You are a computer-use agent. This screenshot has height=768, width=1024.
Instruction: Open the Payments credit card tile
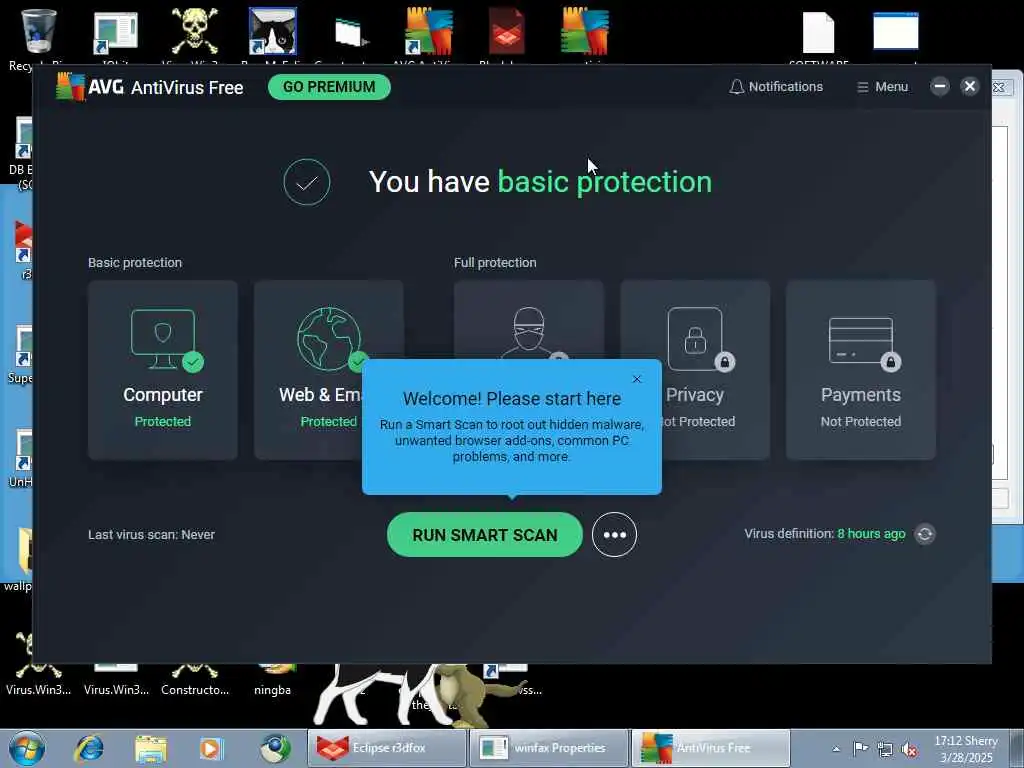coord(861,370)
